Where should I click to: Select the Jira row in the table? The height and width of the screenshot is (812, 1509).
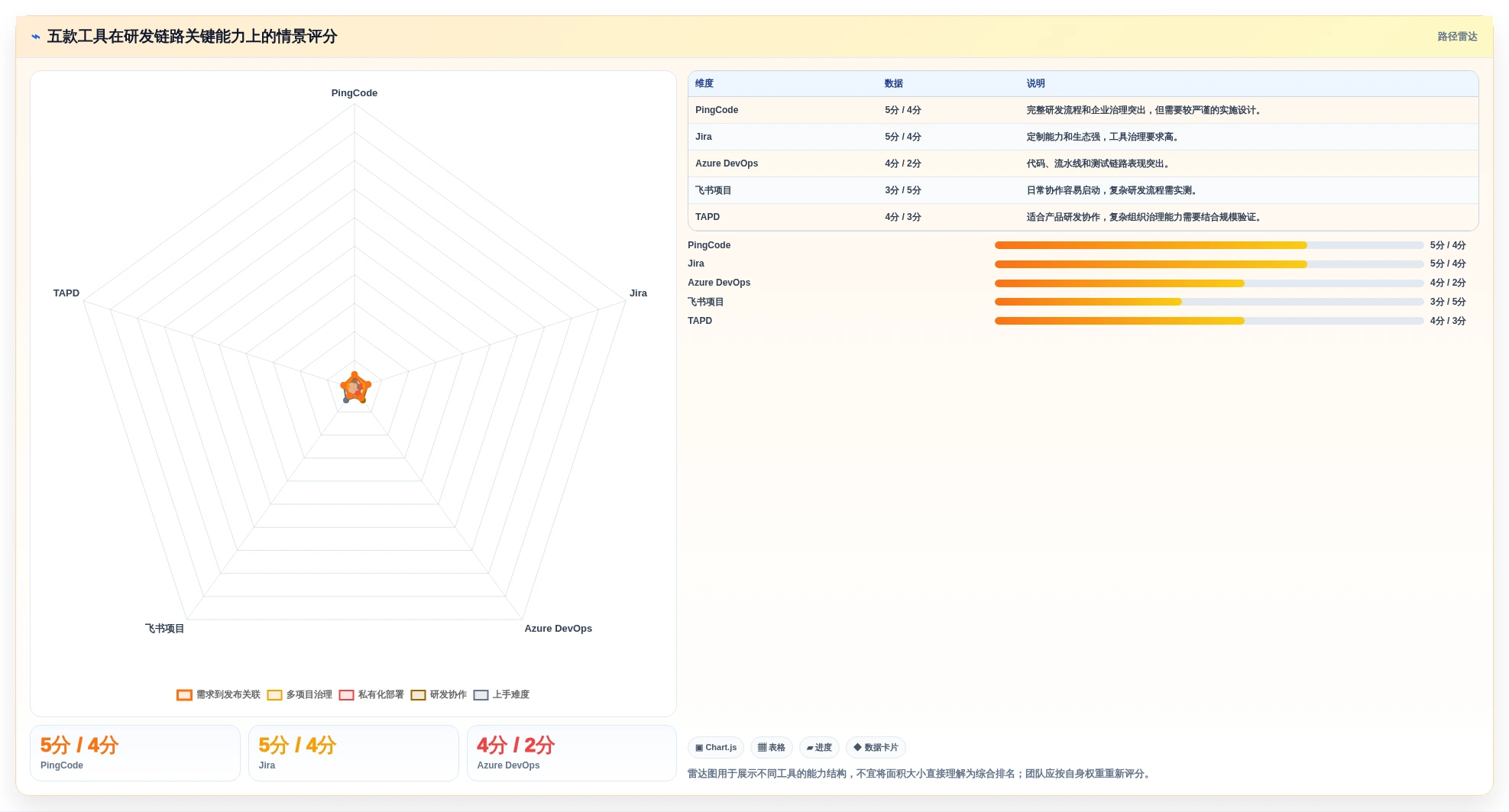coord(1083,137)
